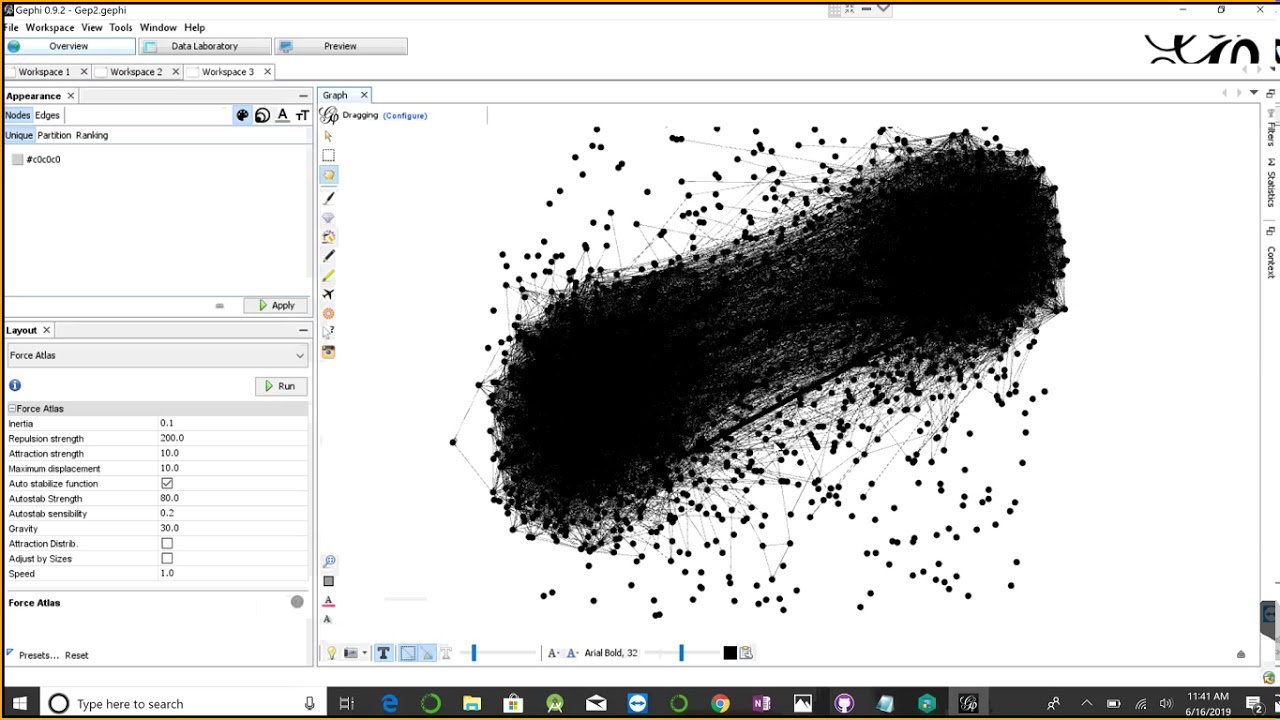
Task: Open the Tools menu
Action: 121,27
